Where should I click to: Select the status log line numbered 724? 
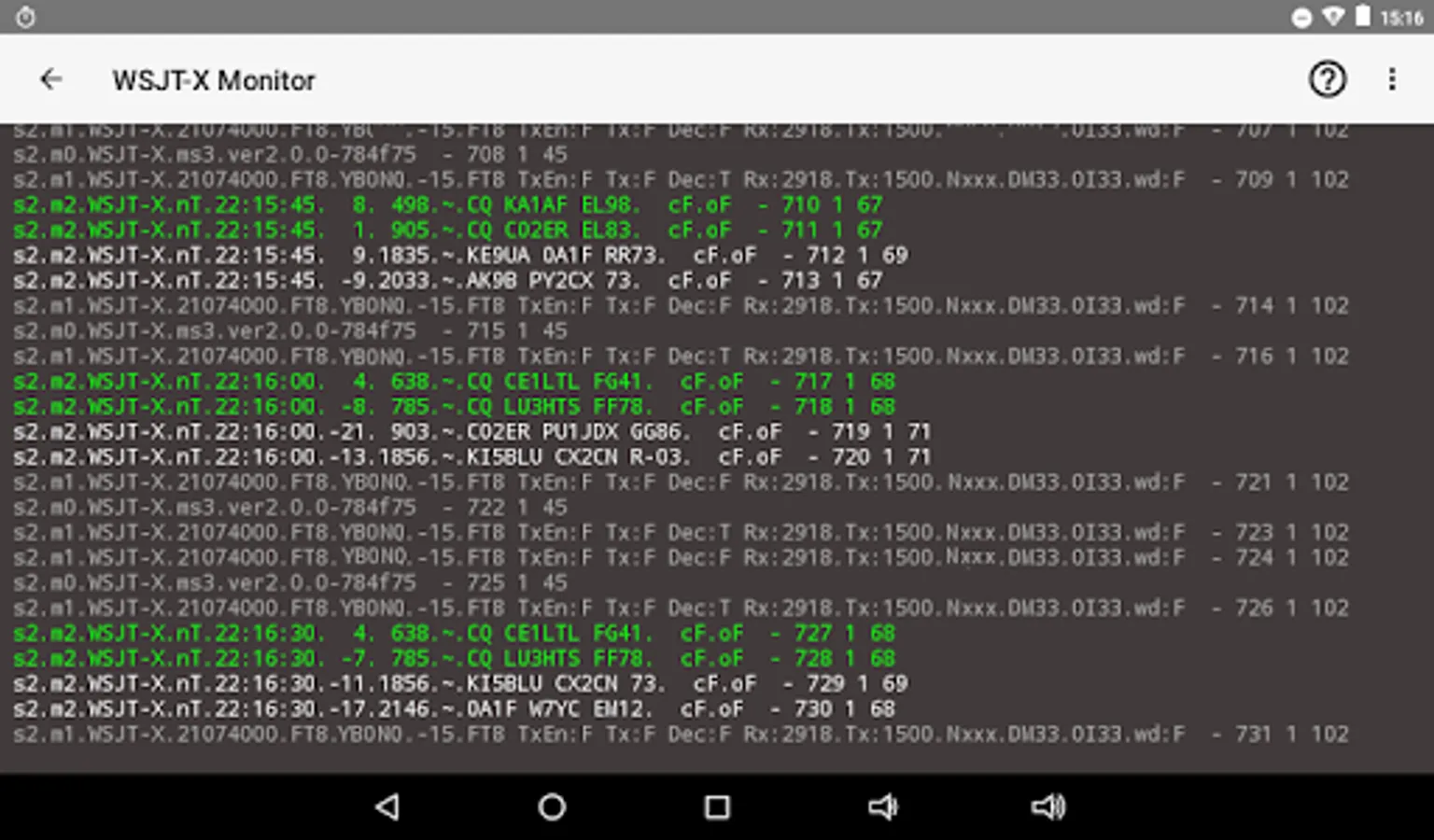[681, 557]
